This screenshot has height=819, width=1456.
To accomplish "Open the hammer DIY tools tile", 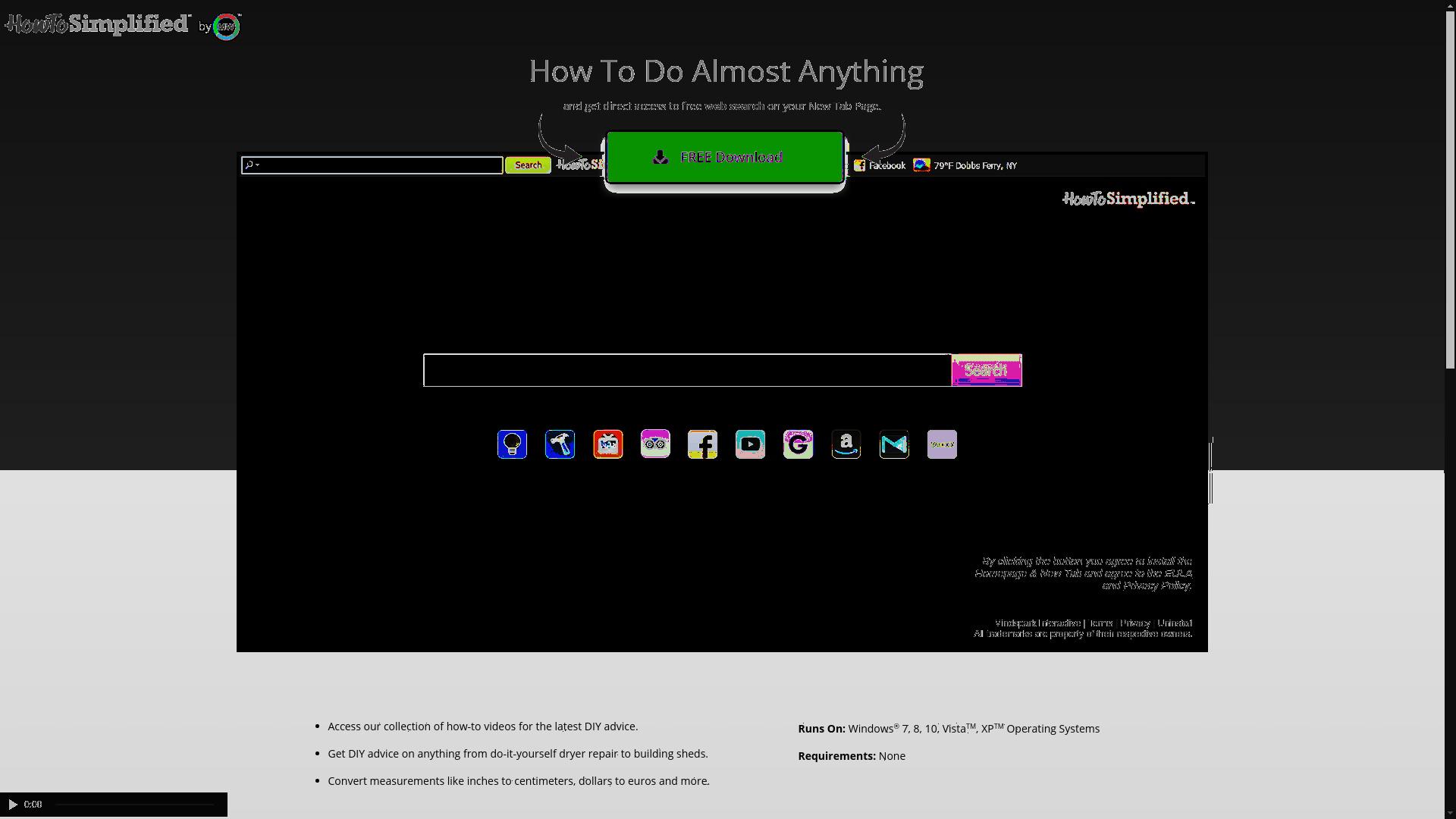I will pos(560,444).
